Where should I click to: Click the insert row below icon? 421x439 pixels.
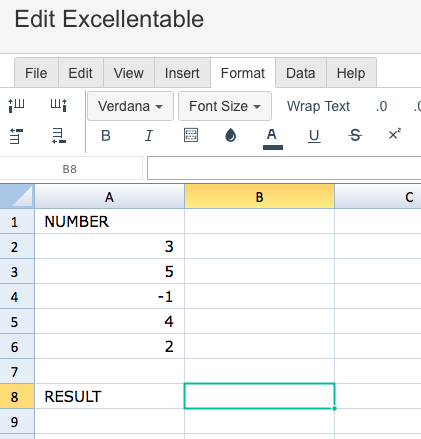point(59,136)
